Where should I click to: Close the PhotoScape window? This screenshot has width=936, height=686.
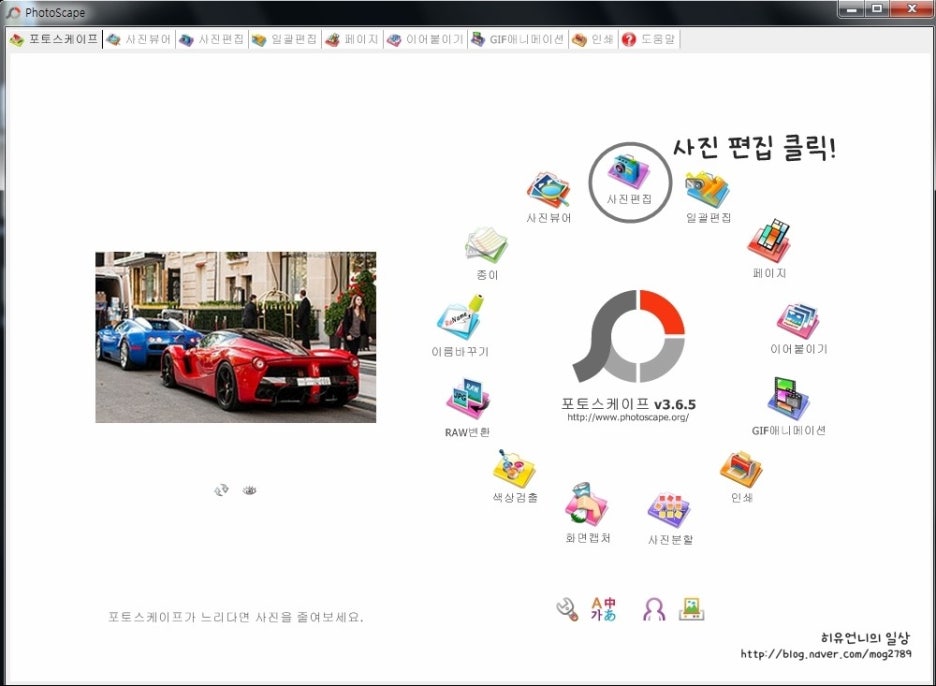pos(912,9)
